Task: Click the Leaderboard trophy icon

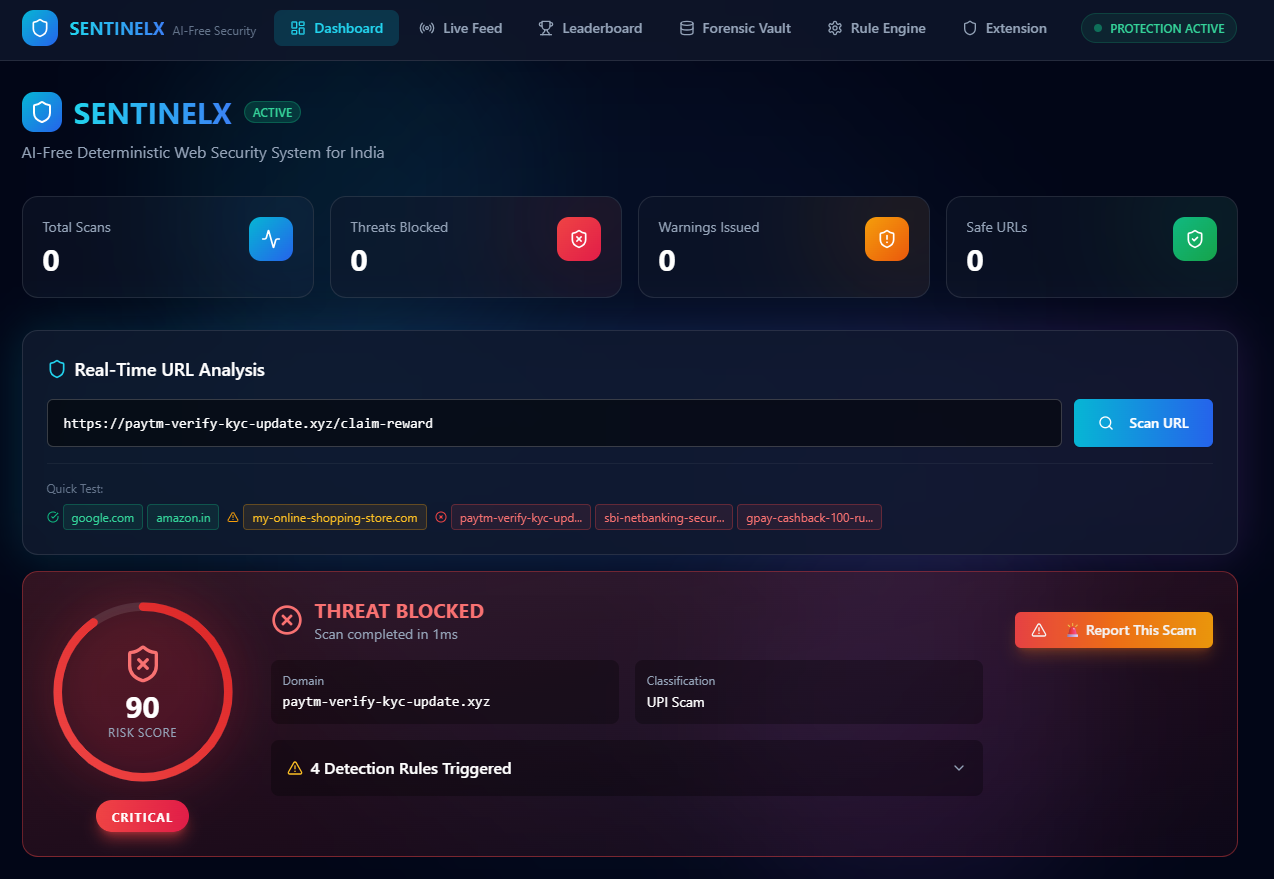Action: pyautogui.click(x=546, y=28)
